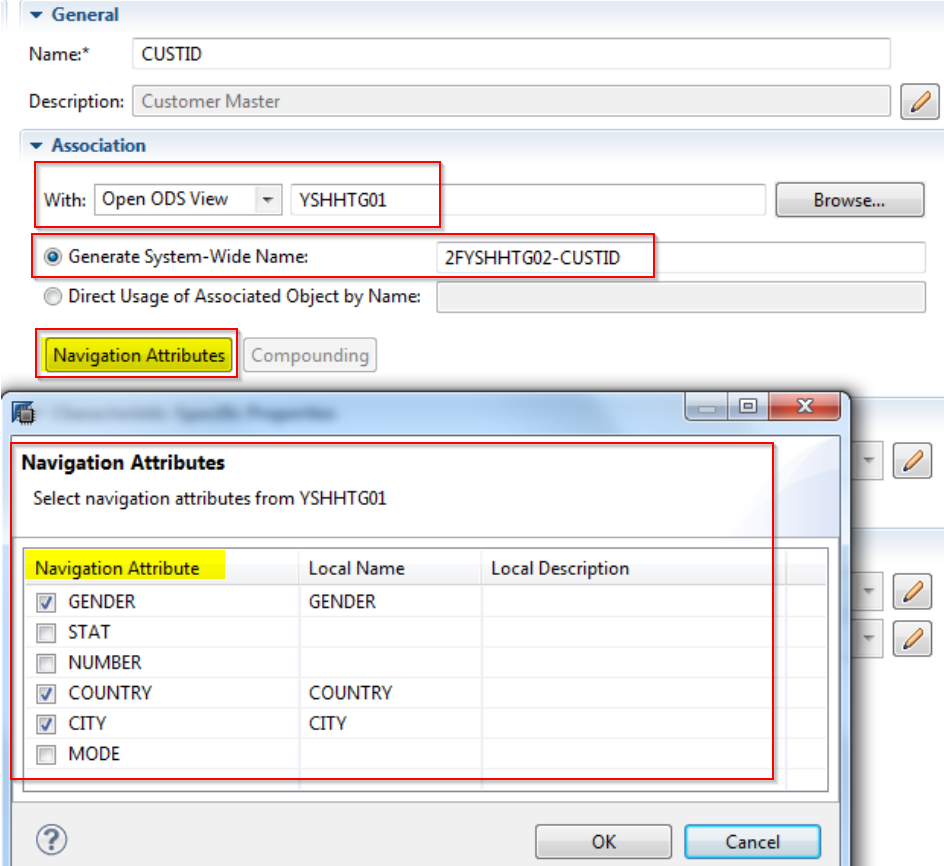The width and height of the screenshot is (944, 866).
Task: Click the MODE row label
Action: point(94,754)
